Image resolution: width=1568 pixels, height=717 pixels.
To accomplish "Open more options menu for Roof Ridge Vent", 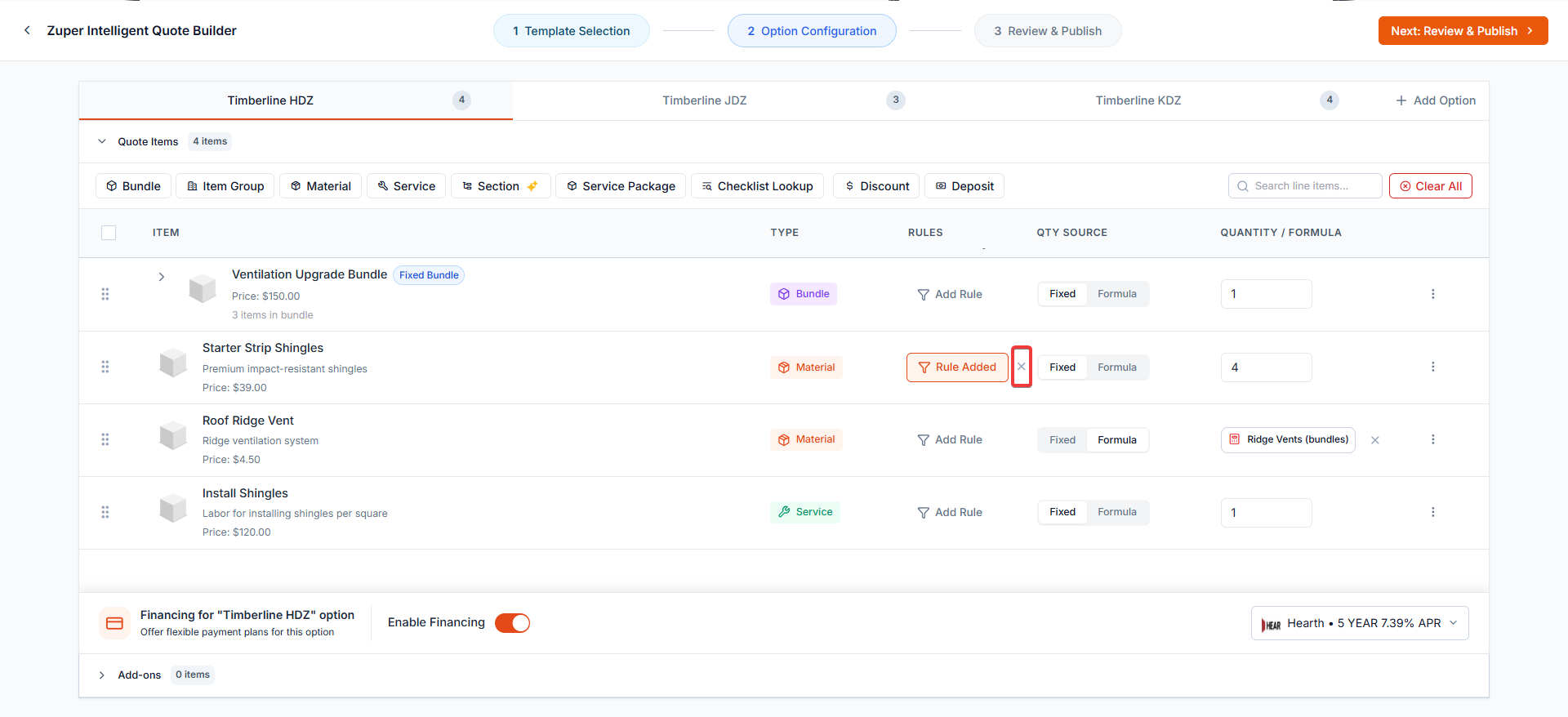I will [x=1432, y=439].
